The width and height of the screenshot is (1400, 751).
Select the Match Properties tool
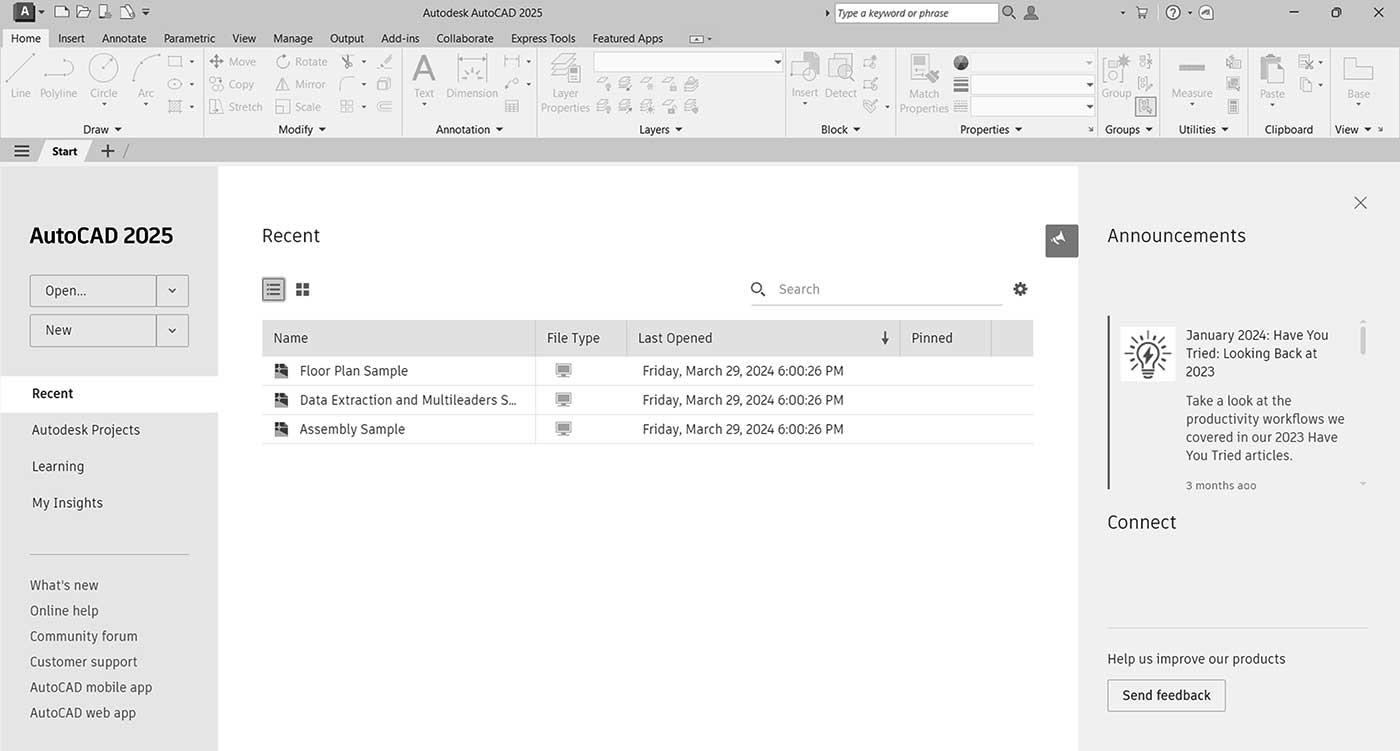click(924, 83)
